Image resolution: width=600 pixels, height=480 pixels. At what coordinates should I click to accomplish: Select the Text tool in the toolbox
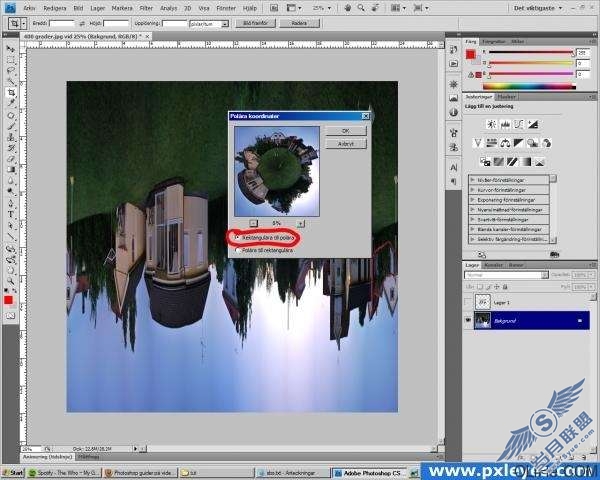click(11, 215)
